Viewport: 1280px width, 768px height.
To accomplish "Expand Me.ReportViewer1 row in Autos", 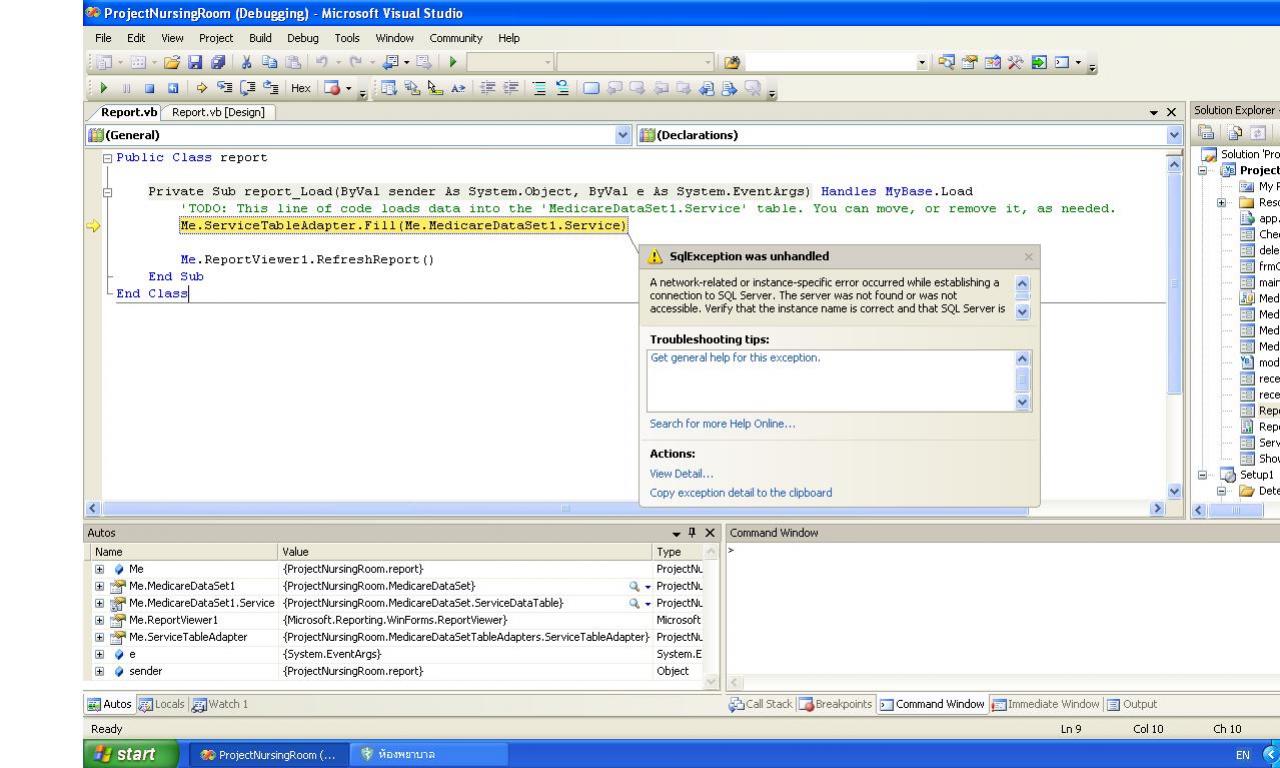I will point(99,620).
